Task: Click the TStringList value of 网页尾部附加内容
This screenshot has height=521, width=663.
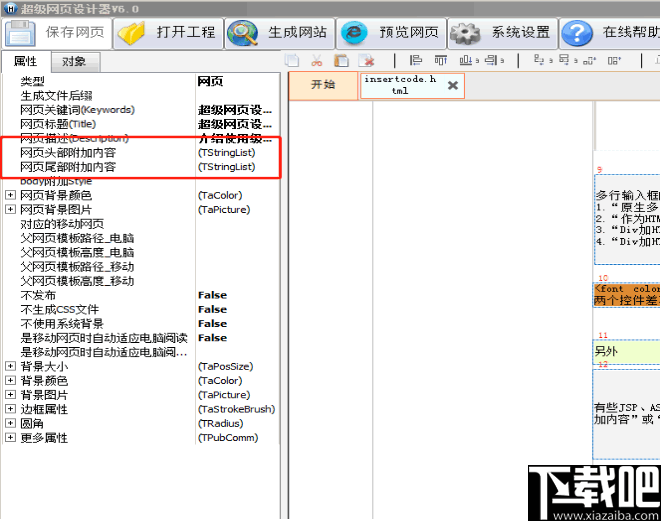Action: click(227, 167)
